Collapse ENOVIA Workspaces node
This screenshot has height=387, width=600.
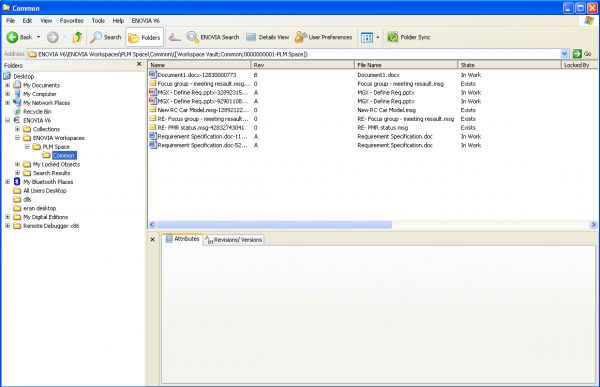[17, 138]
